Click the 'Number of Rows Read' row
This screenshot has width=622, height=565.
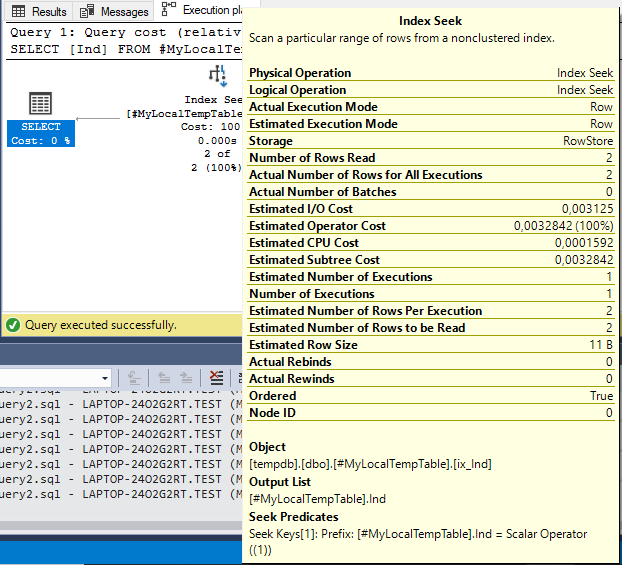click(431, 158)
